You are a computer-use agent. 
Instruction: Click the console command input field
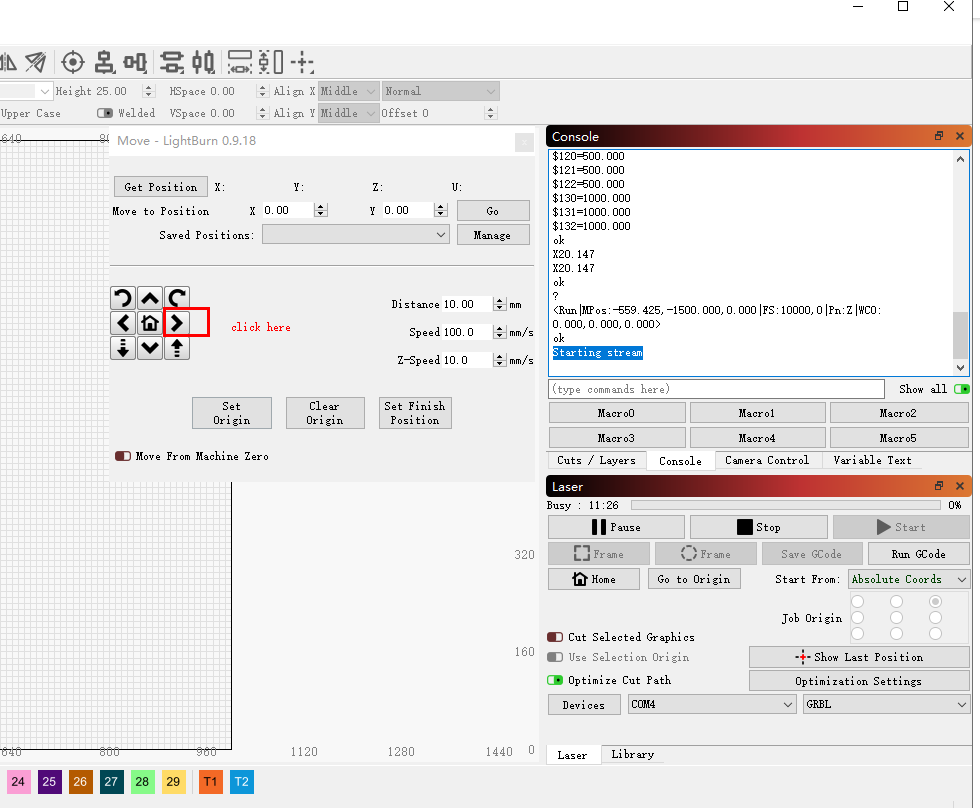point(716,389)
